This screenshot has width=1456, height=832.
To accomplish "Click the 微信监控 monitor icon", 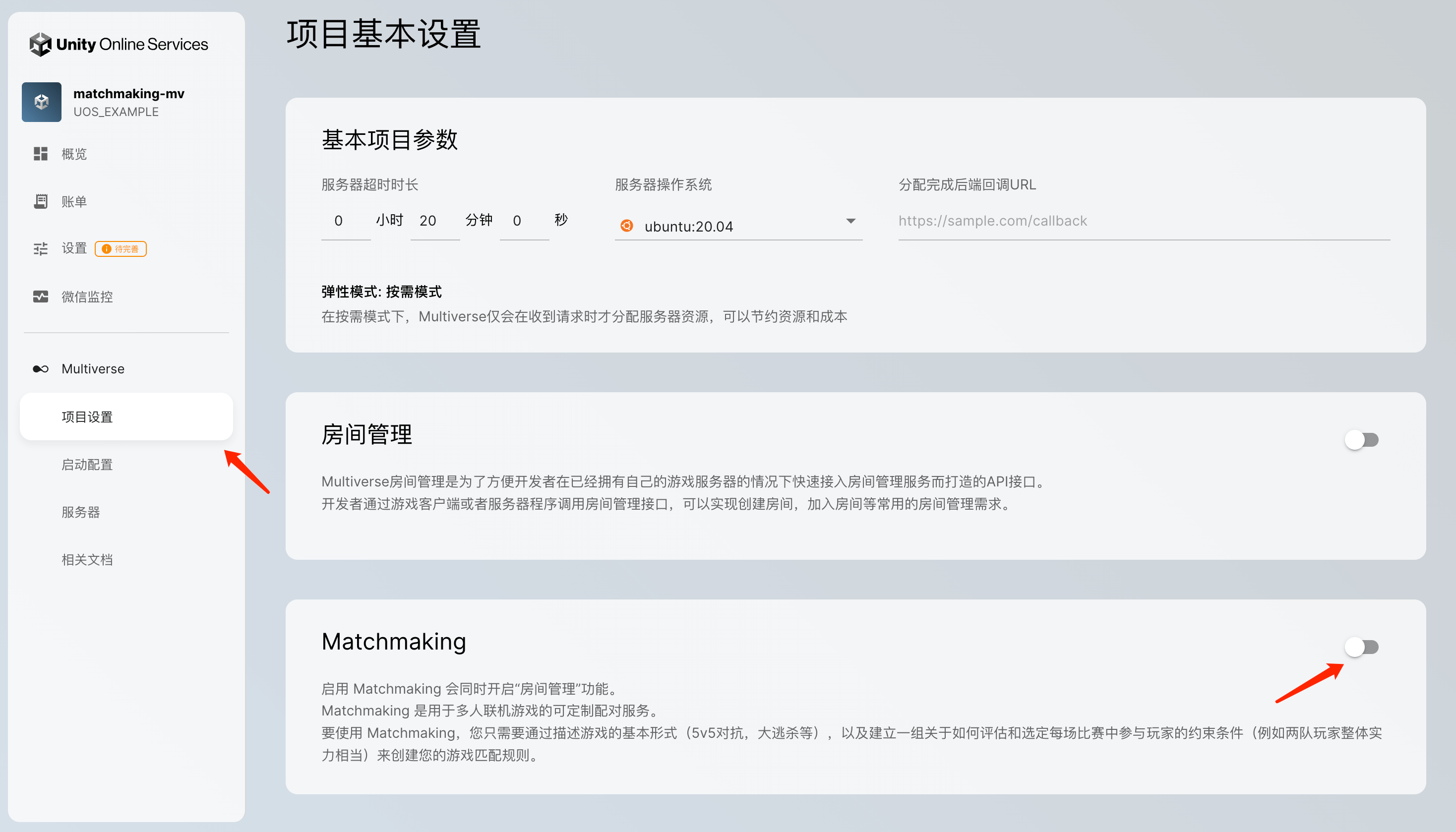I will 40,297.
